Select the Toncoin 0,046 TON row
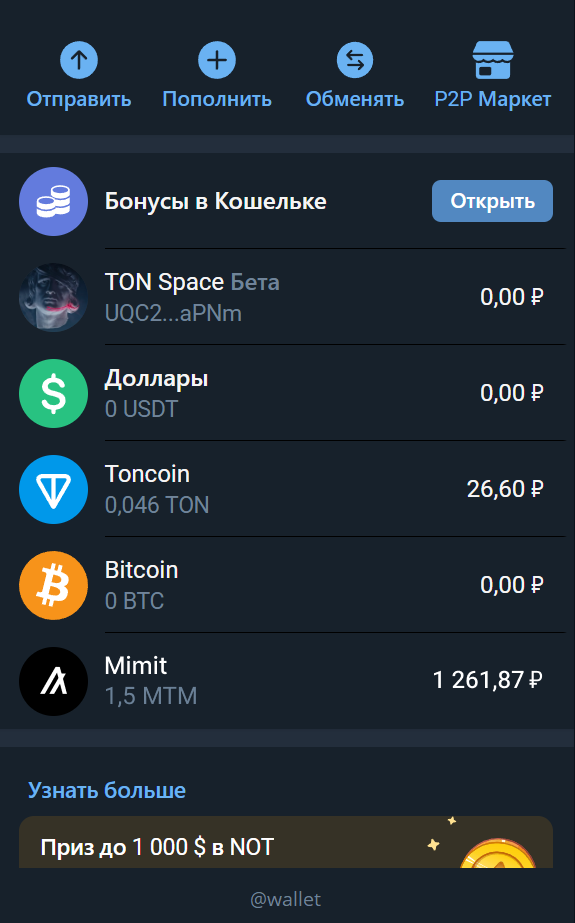Screen dimensions: 575x923 pyautogui.click(x=287, y=489)
